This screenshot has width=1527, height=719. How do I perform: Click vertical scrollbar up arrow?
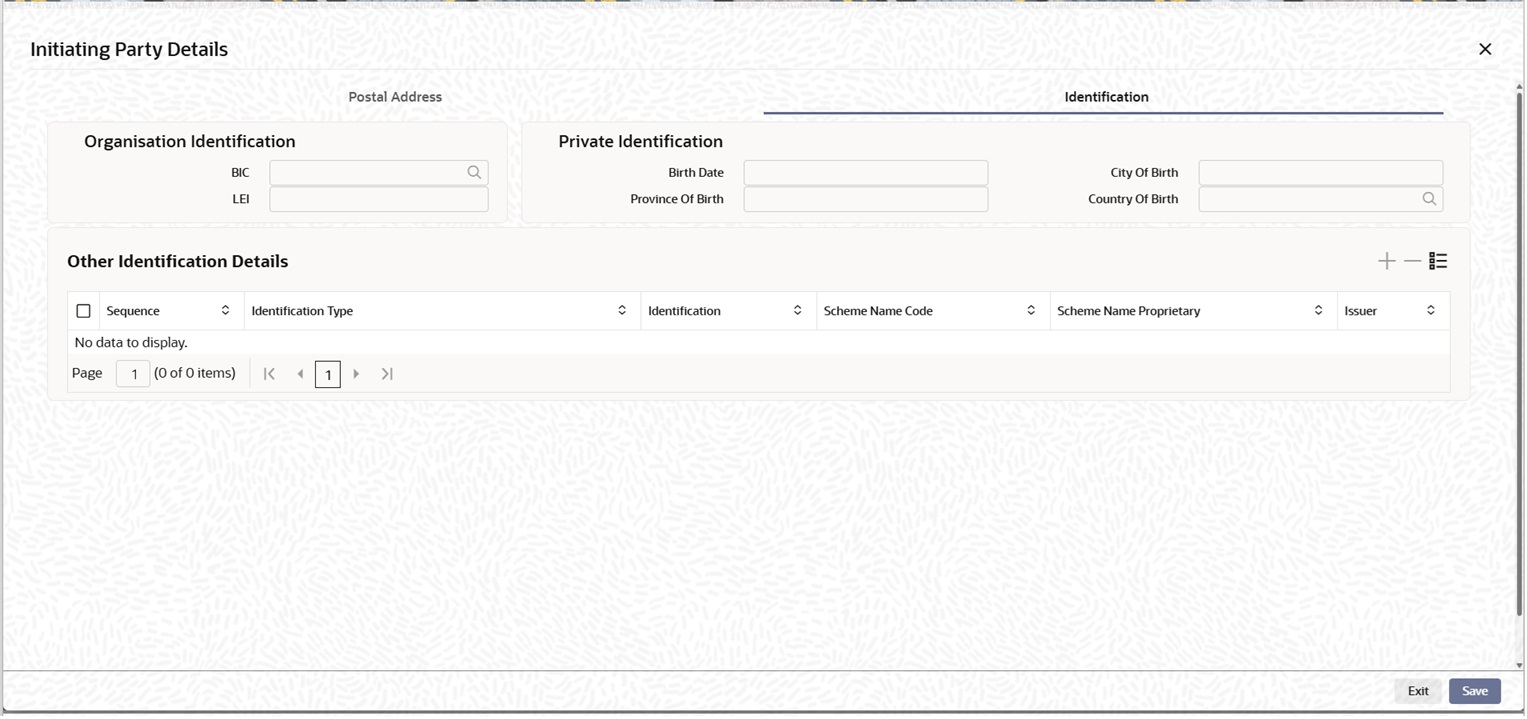1519,87
